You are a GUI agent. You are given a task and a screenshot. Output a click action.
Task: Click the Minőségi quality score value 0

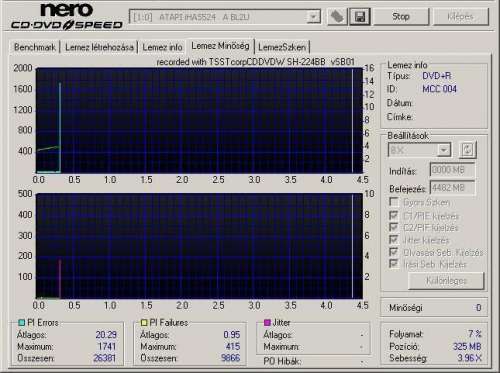(479, 308)
